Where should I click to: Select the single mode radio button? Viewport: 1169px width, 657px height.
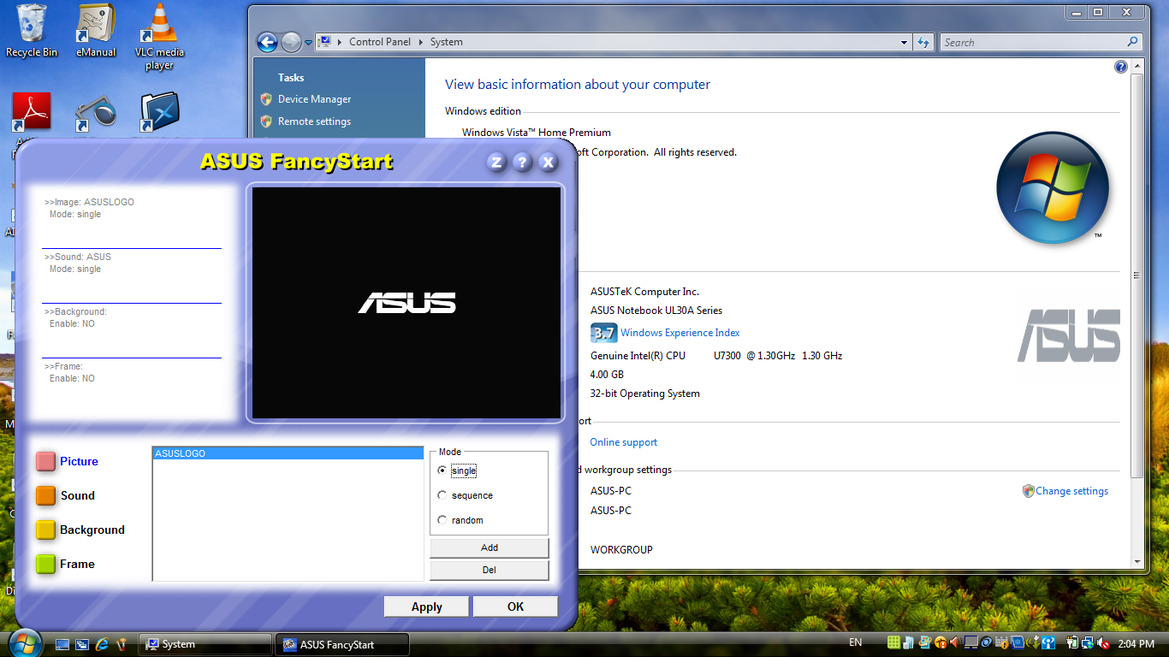coord(442,471)
